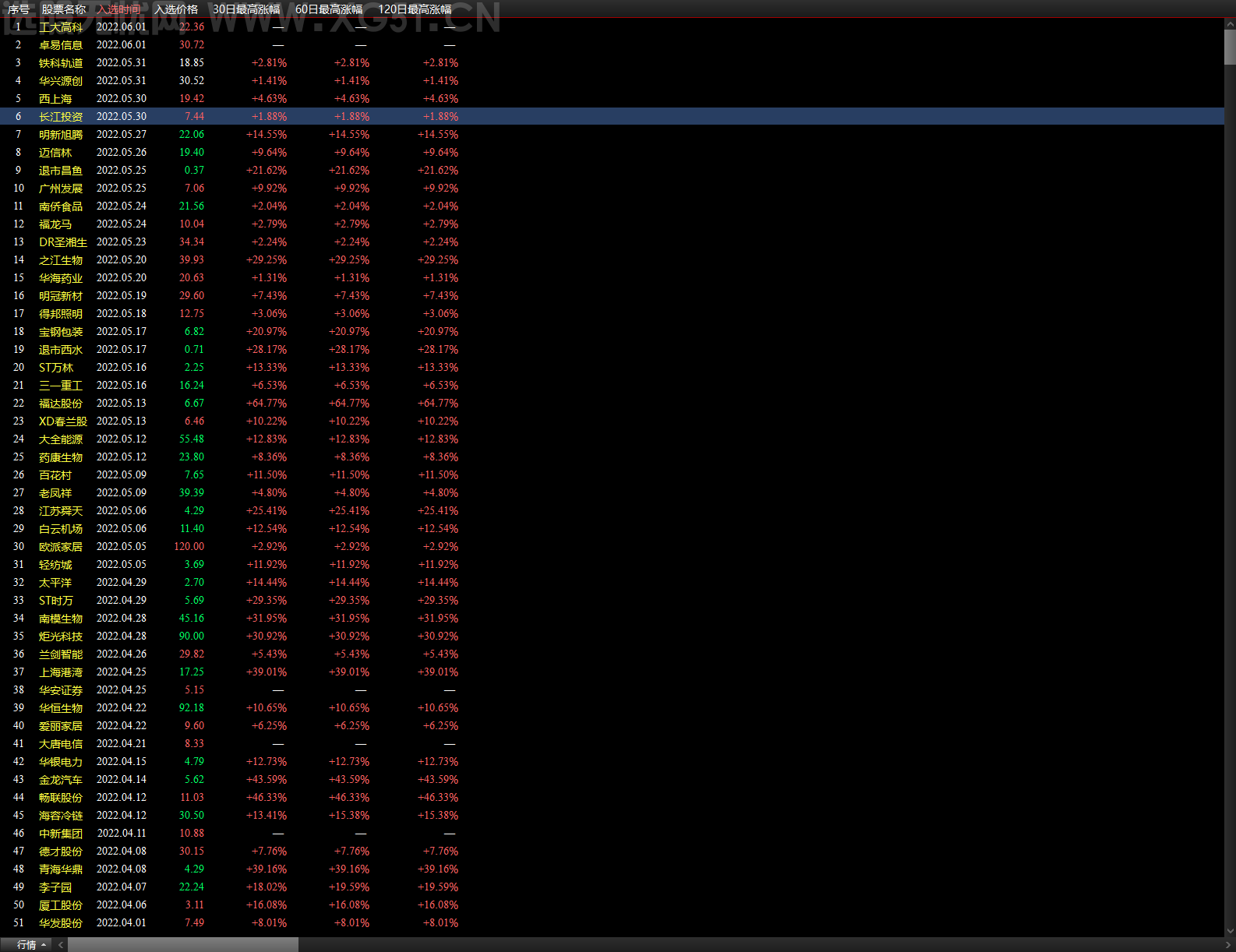Viewport: 1236px width, 952px height.
Task: Click date 2022.04.15 for 华银电力
Action: (x=122, y=762)
